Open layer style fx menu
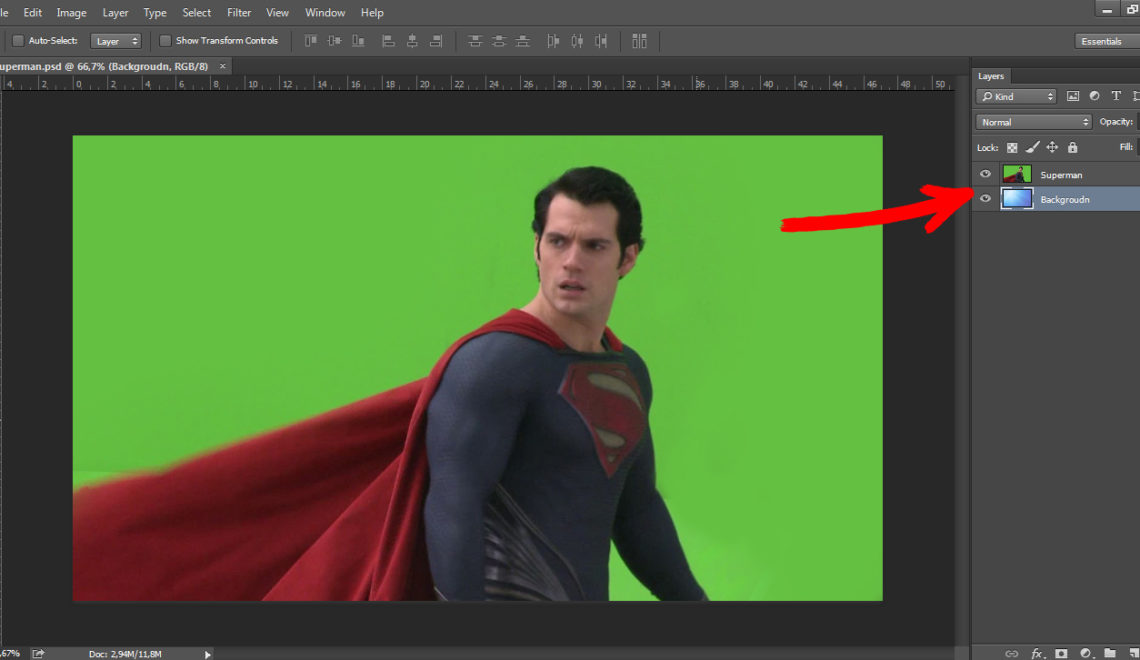The width and height of the screenshot is (1140, 660). [x=1037, y=653]
